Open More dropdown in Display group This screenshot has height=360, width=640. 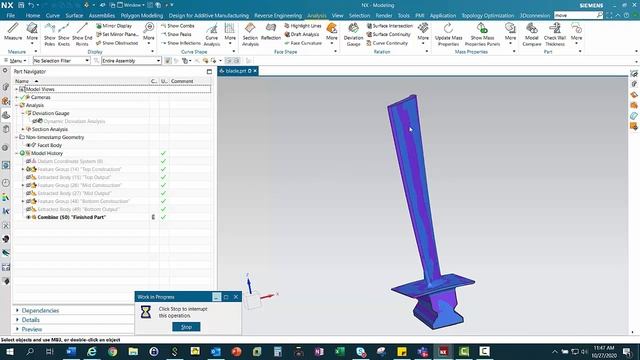(149, 33)
